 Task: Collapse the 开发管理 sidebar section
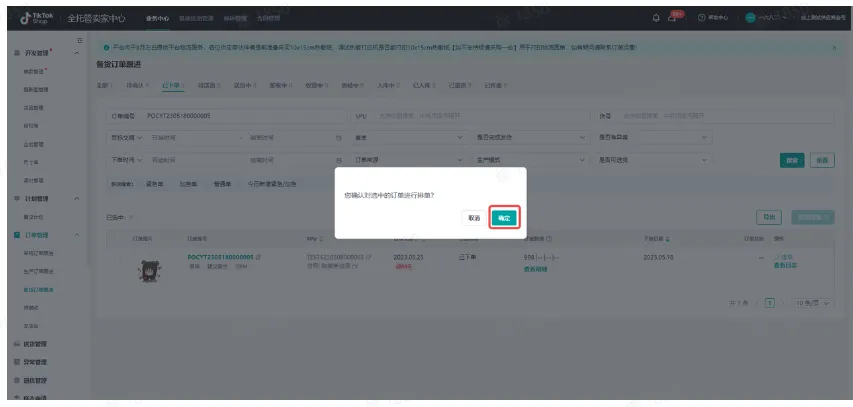[x=77, y=53]
